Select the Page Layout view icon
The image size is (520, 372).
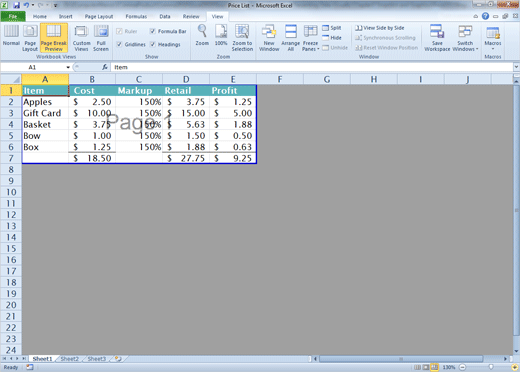coord(30,37)
